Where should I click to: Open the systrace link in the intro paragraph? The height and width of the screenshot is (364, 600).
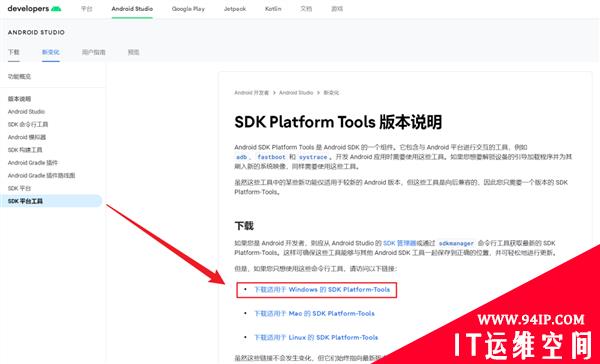coord(313,157)
